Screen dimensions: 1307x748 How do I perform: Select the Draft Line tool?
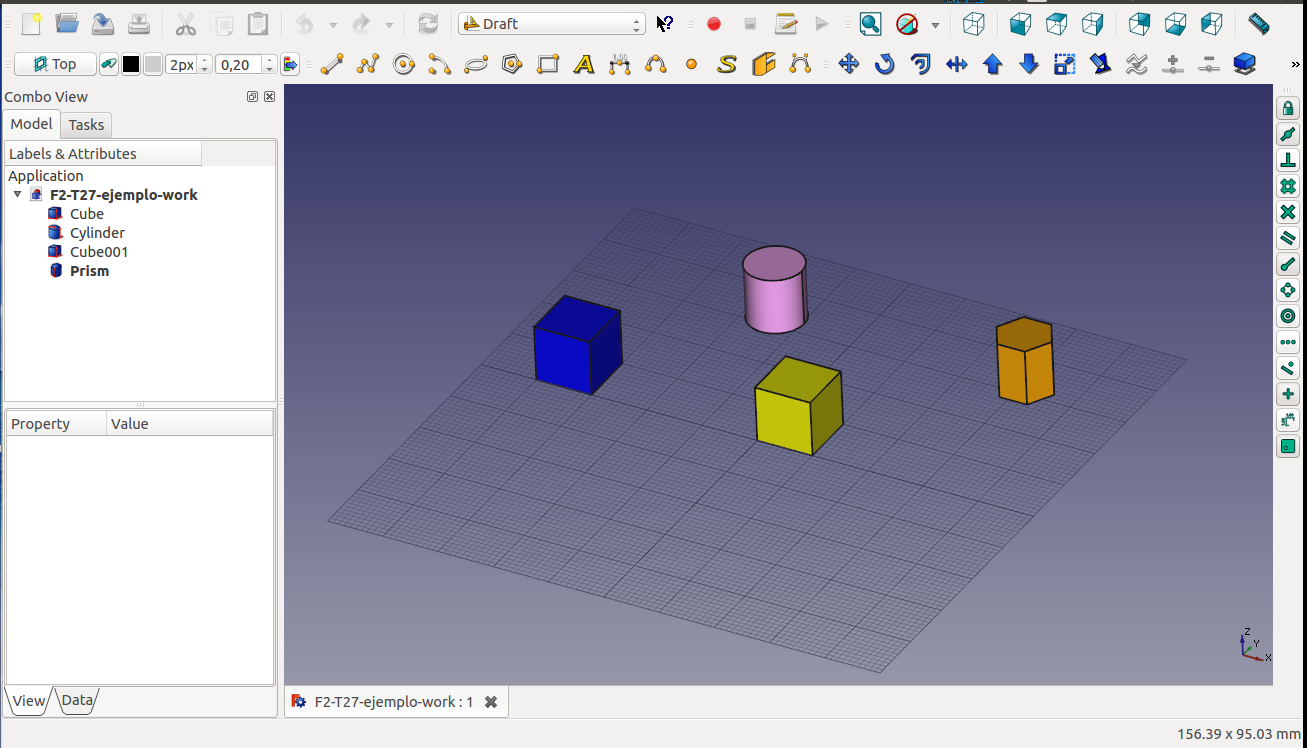pos(332,65)
